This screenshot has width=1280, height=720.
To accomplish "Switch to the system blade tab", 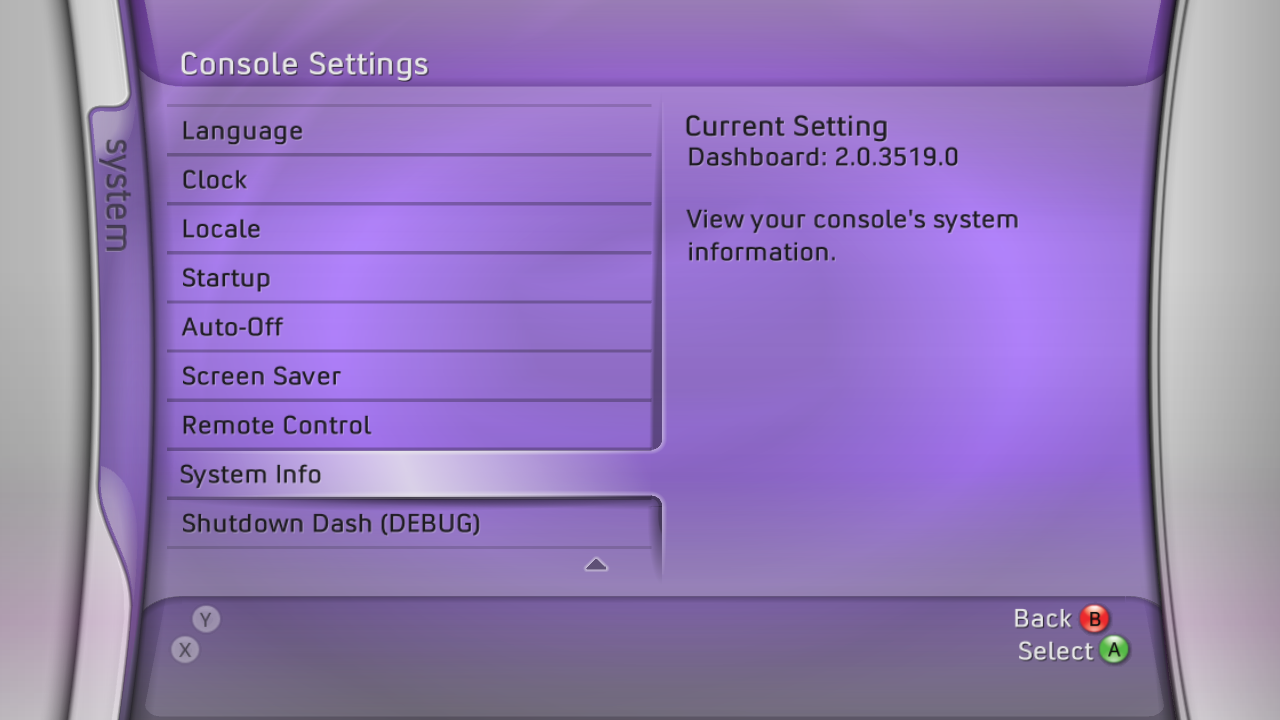I will pyautogui.click(x=116, y=195).
